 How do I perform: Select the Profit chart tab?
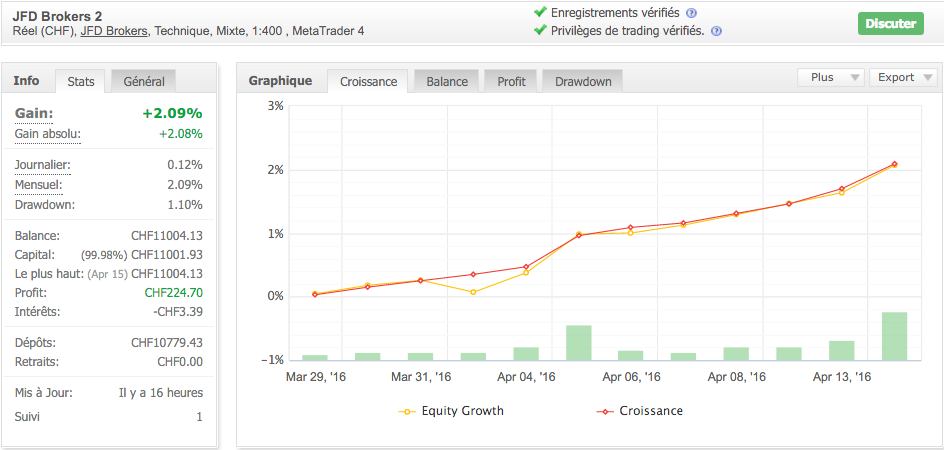tap(511, 82)
